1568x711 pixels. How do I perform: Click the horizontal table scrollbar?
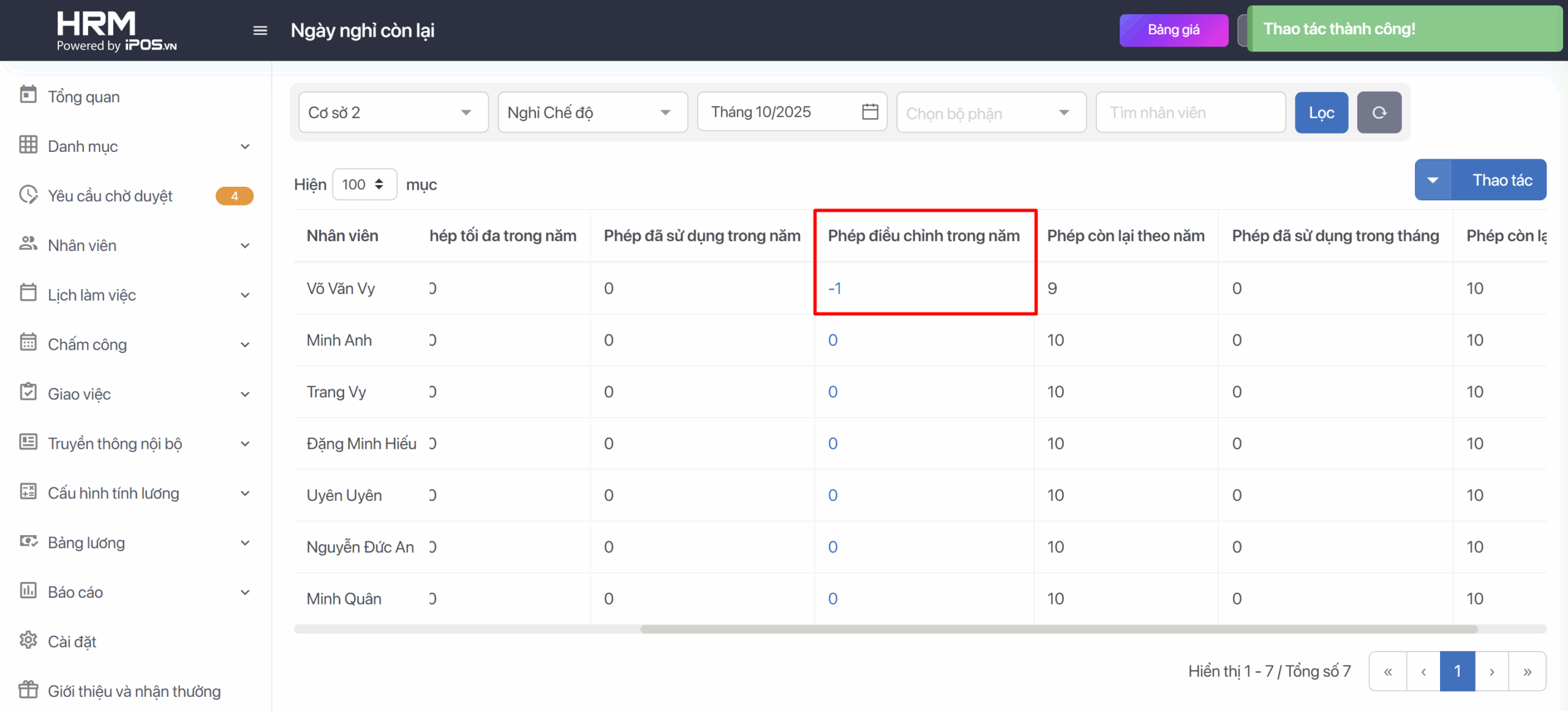click(x=1058, y=629)
